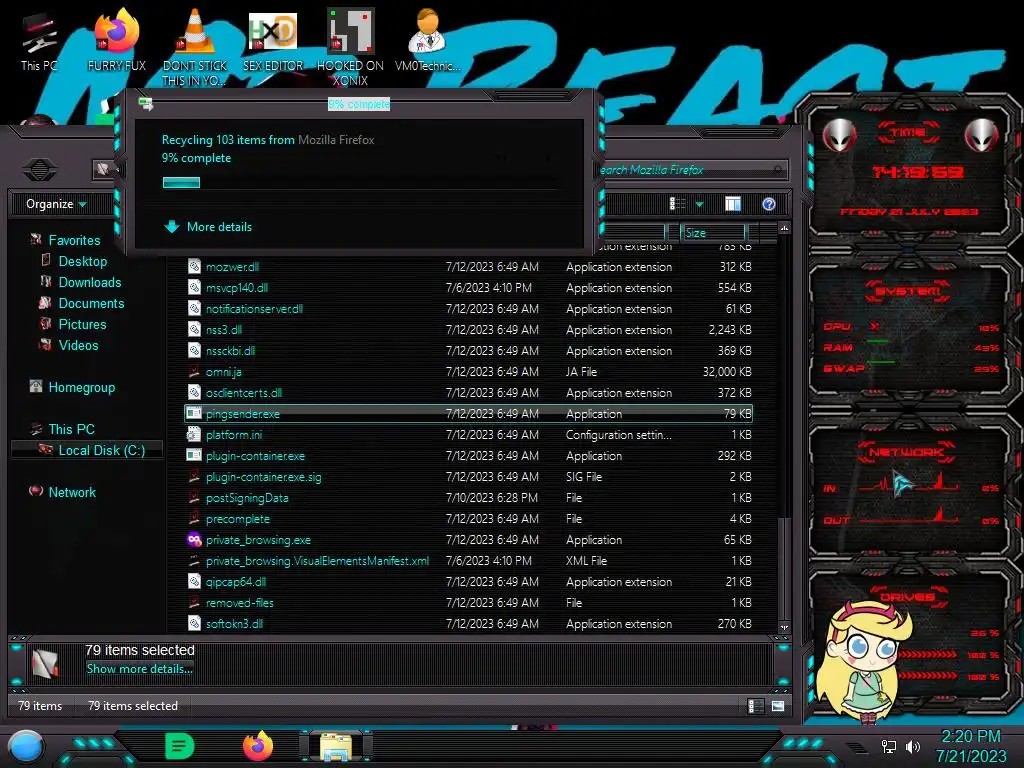Viewport: 1024px width, 768px height.
Task: Select the pingsender.exe file
Action: point(468,413)
